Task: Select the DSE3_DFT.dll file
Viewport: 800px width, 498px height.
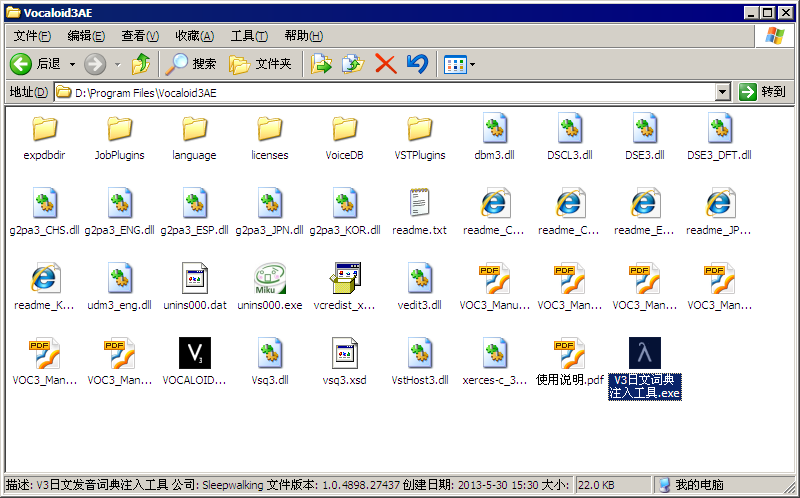Action: click(x=719, y=137)
